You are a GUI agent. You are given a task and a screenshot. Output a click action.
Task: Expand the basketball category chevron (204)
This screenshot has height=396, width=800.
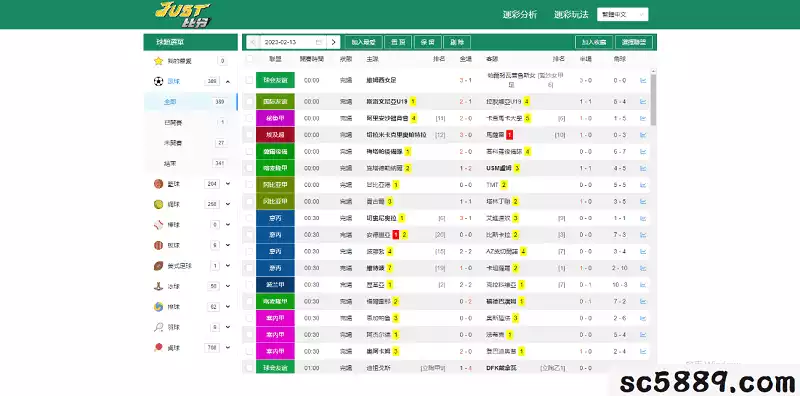click(228, 184)
